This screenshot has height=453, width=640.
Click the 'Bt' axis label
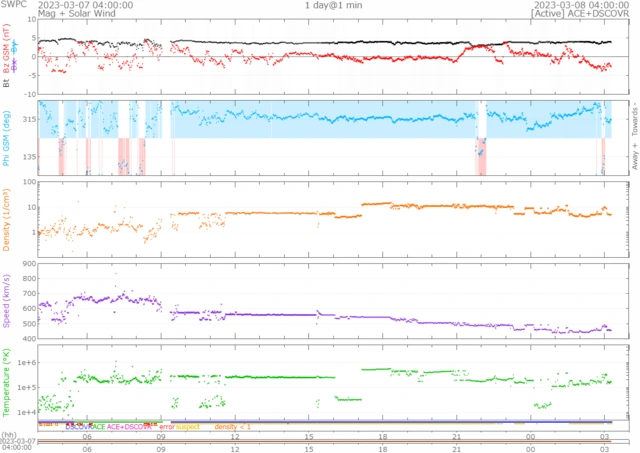point(6,83)
